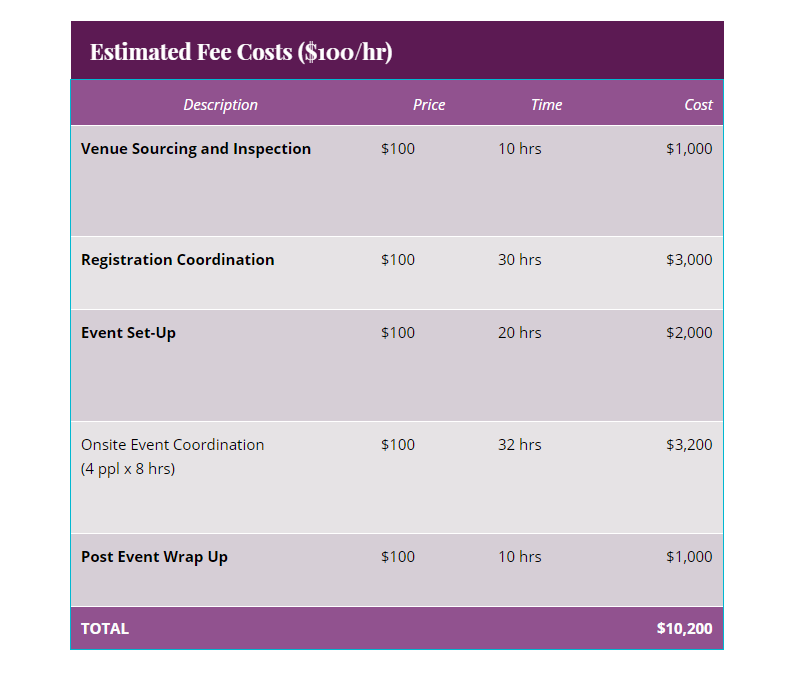Image resolution: width=789 pixels, height=682 pixels.
Task: Select the Description column header
Action: tap(220, 105)
